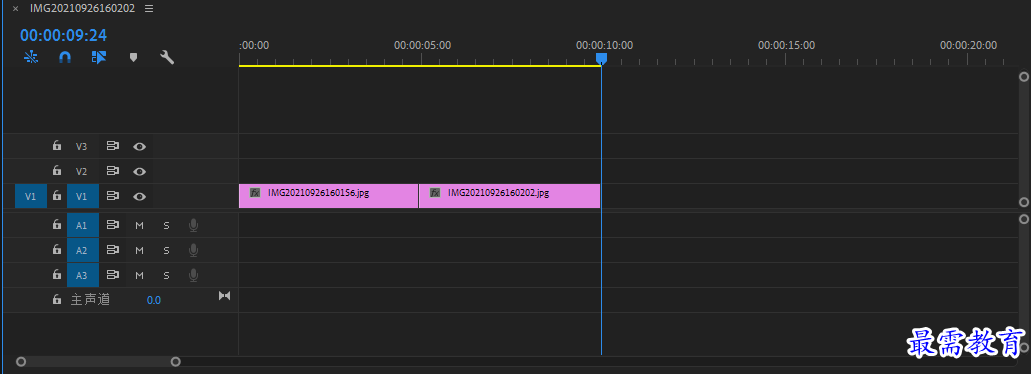Toggle lock on track A1

click(57, 225)
